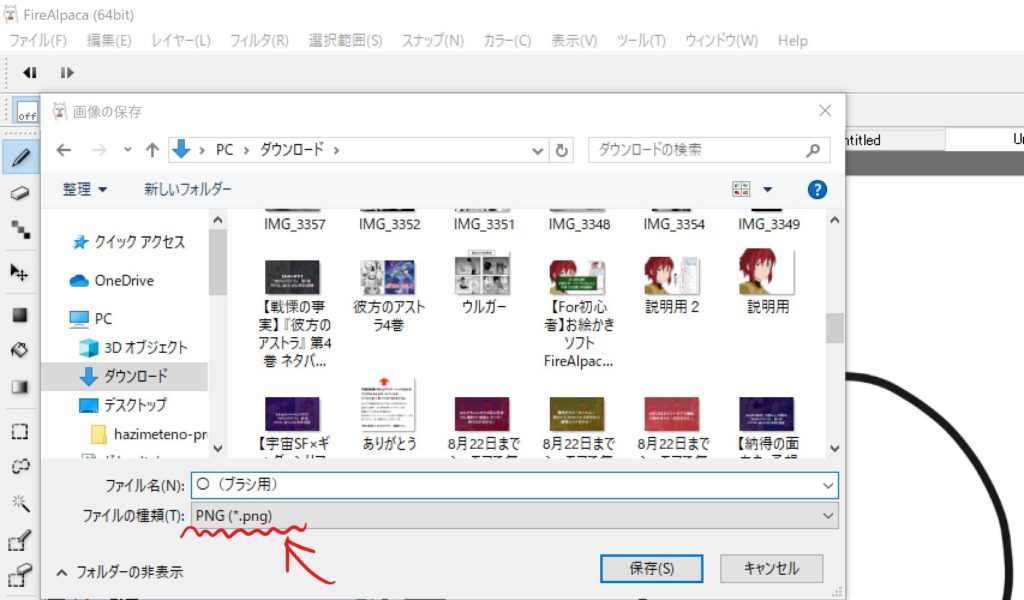
Task: Click the blue help question mark icon
Action: [817, 189]
